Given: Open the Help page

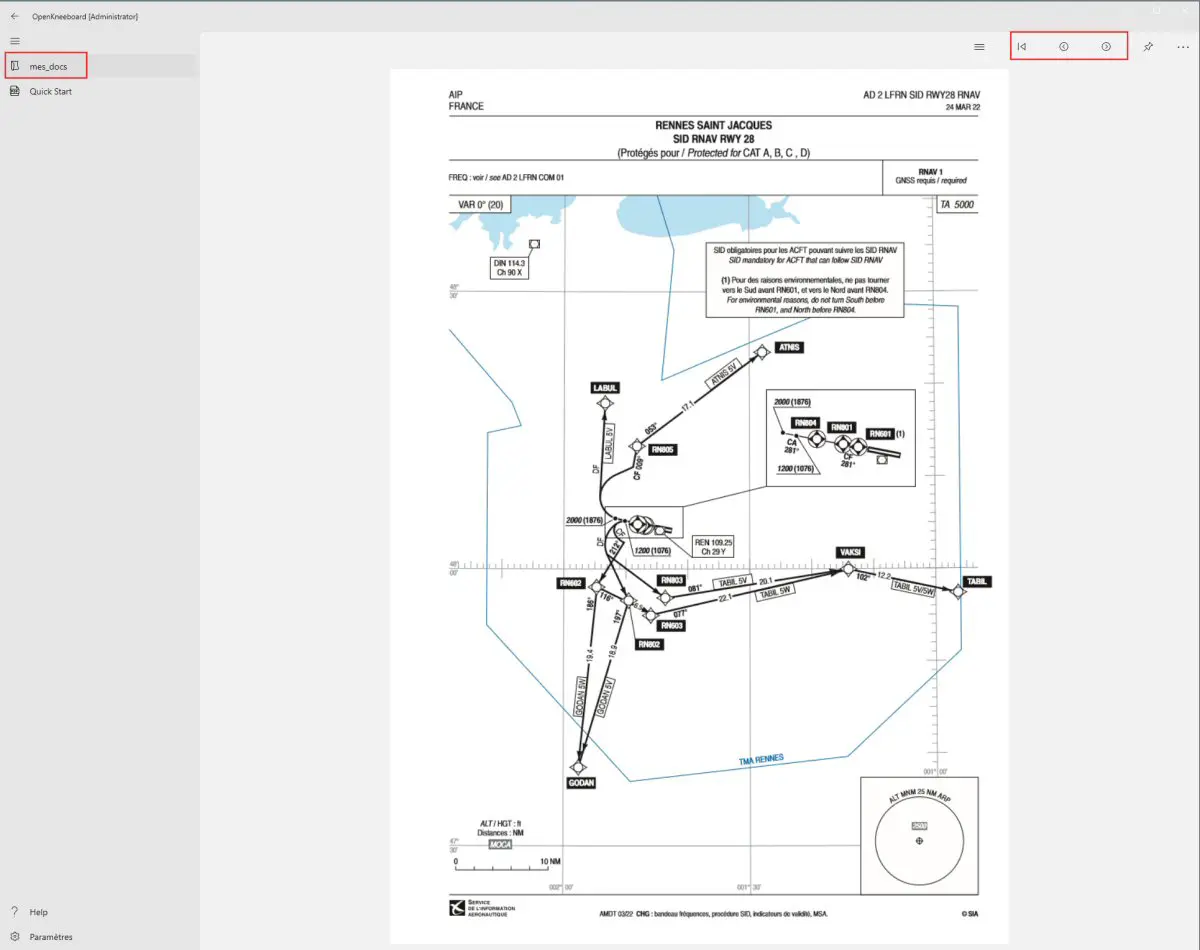Looking at the screenshot, I should pyautogui.click(x=98, y=912).
